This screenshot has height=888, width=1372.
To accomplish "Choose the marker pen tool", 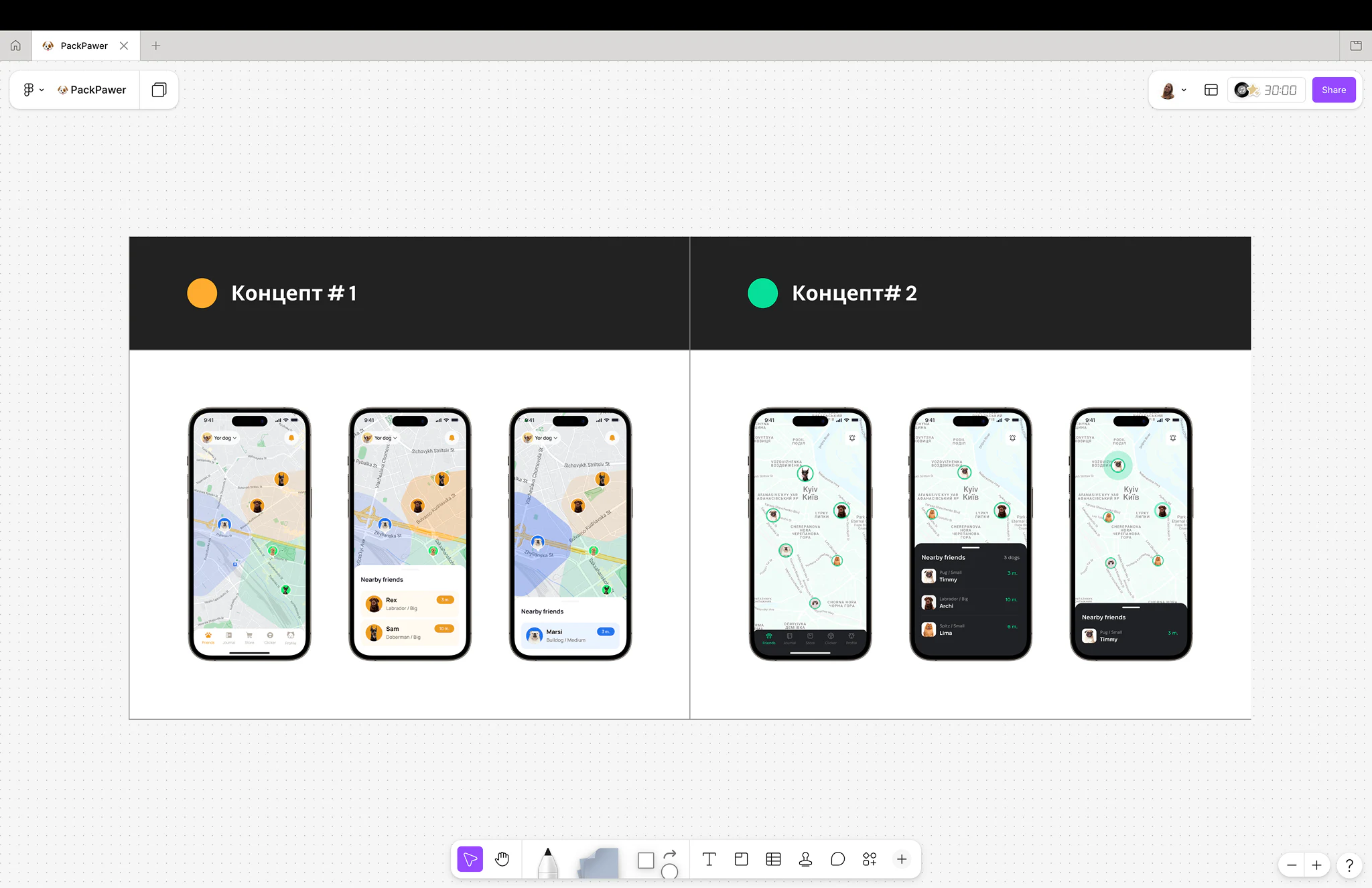I will pyautogui.click(x=548, y=862).
